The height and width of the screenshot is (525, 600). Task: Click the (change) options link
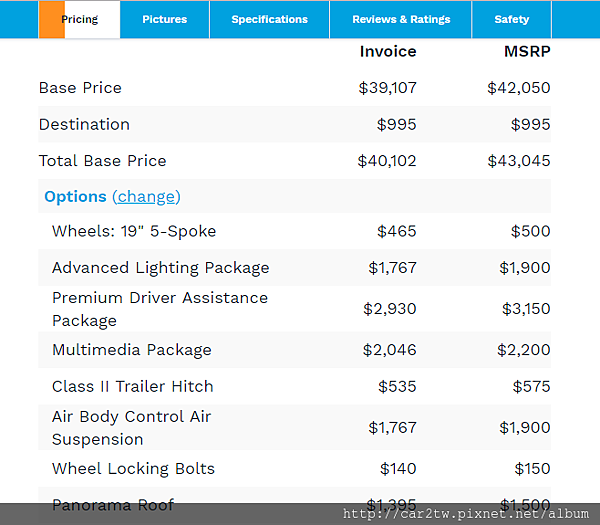click(x=146, y=196)
